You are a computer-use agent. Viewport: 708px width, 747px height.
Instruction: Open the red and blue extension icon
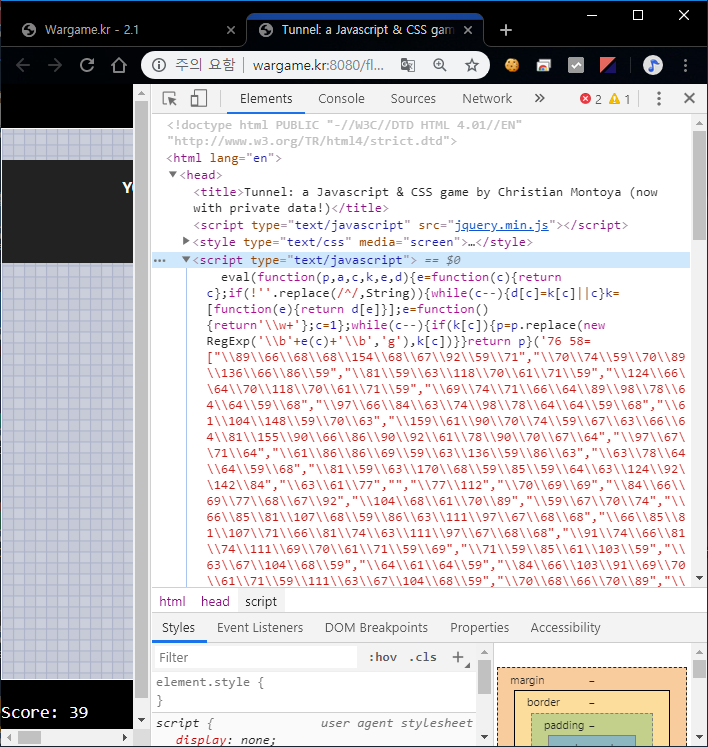click(x=608, y=65)
